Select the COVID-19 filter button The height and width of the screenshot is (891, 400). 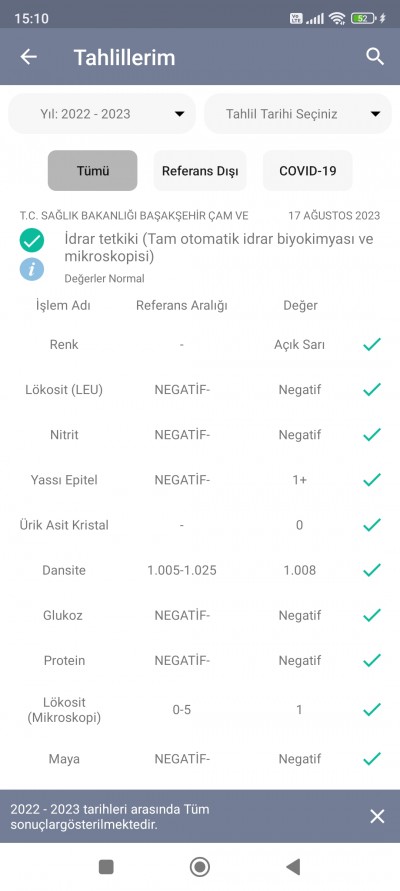[307, 170]
